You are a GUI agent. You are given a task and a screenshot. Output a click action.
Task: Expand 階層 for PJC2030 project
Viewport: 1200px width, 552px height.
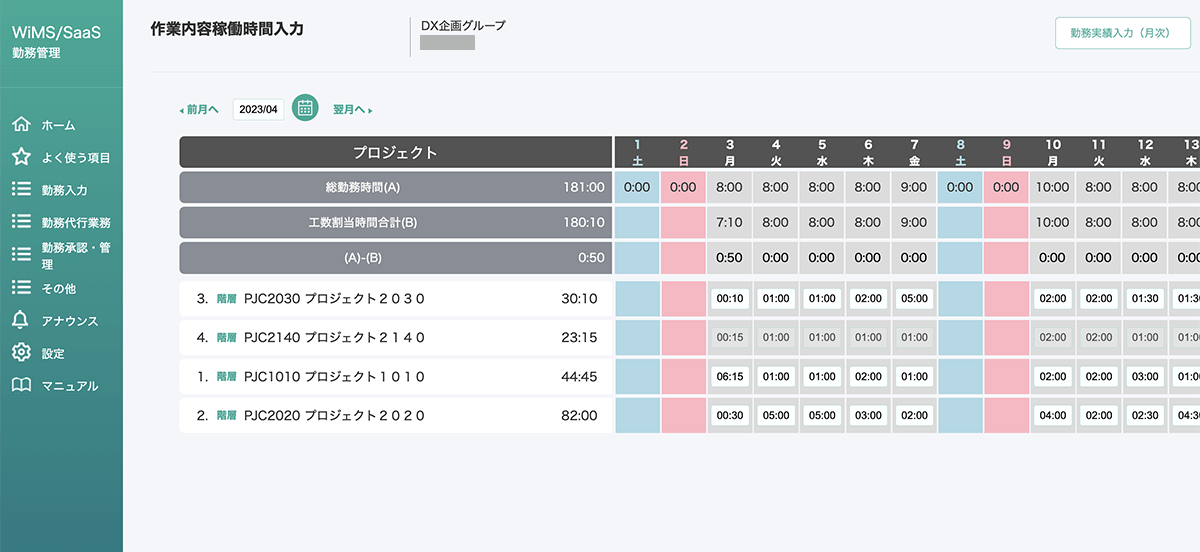pos(226,298)
